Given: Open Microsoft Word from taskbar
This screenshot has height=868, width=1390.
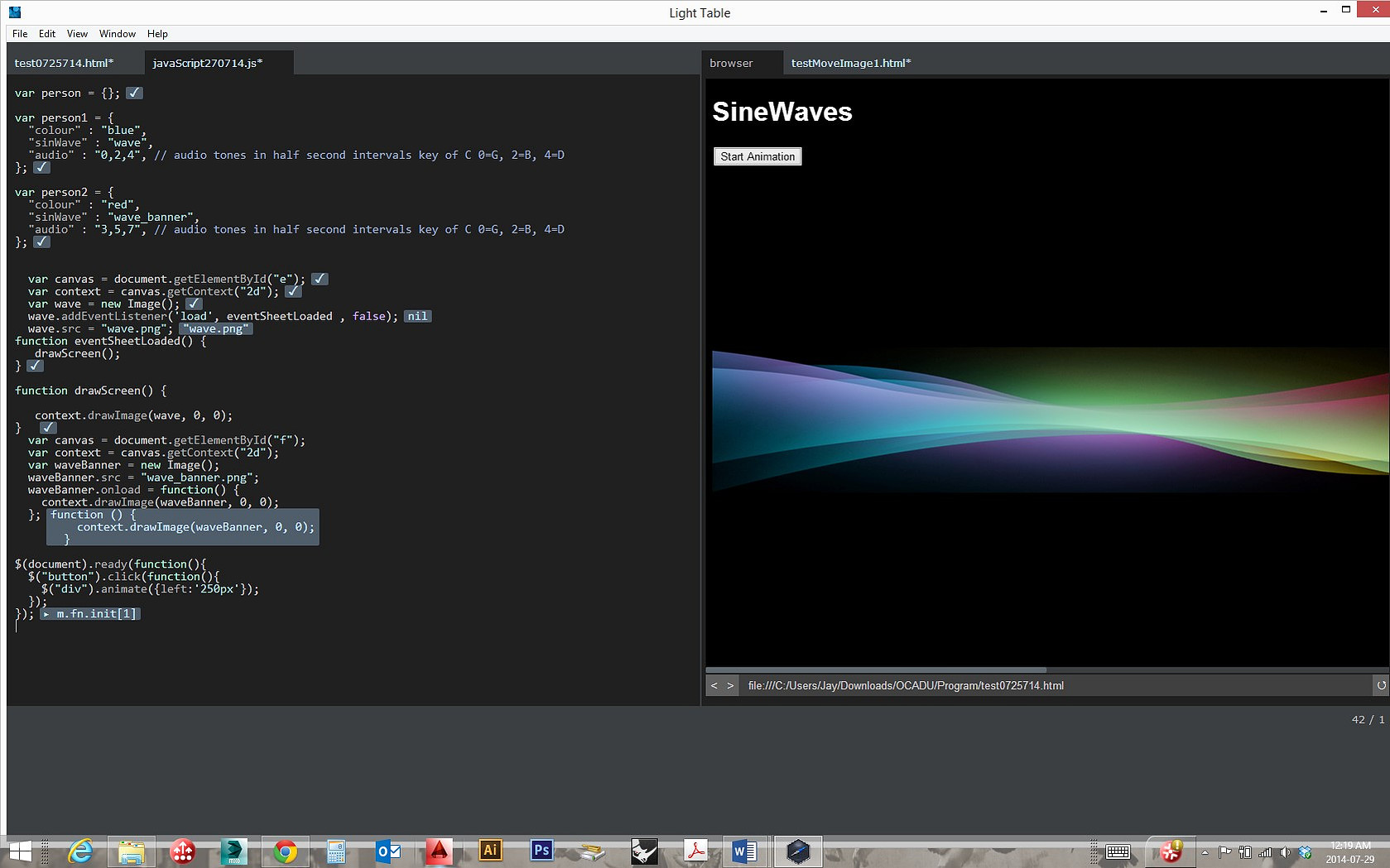Looking at the screenshot, I should click(x=744, y=851).
